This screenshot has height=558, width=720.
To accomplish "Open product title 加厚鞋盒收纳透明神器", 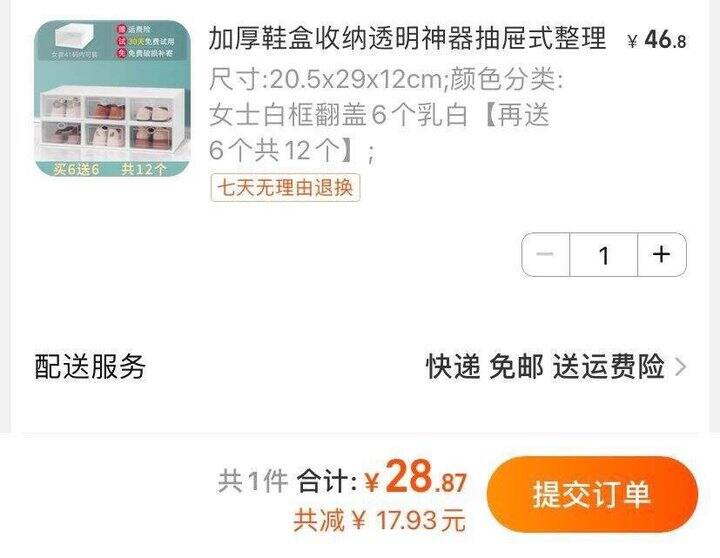I will coord(407,38).
